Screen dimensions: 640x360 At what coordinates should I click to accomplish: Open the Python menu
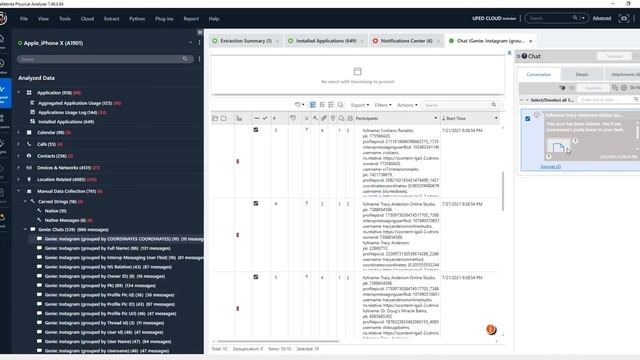point(137,19)
